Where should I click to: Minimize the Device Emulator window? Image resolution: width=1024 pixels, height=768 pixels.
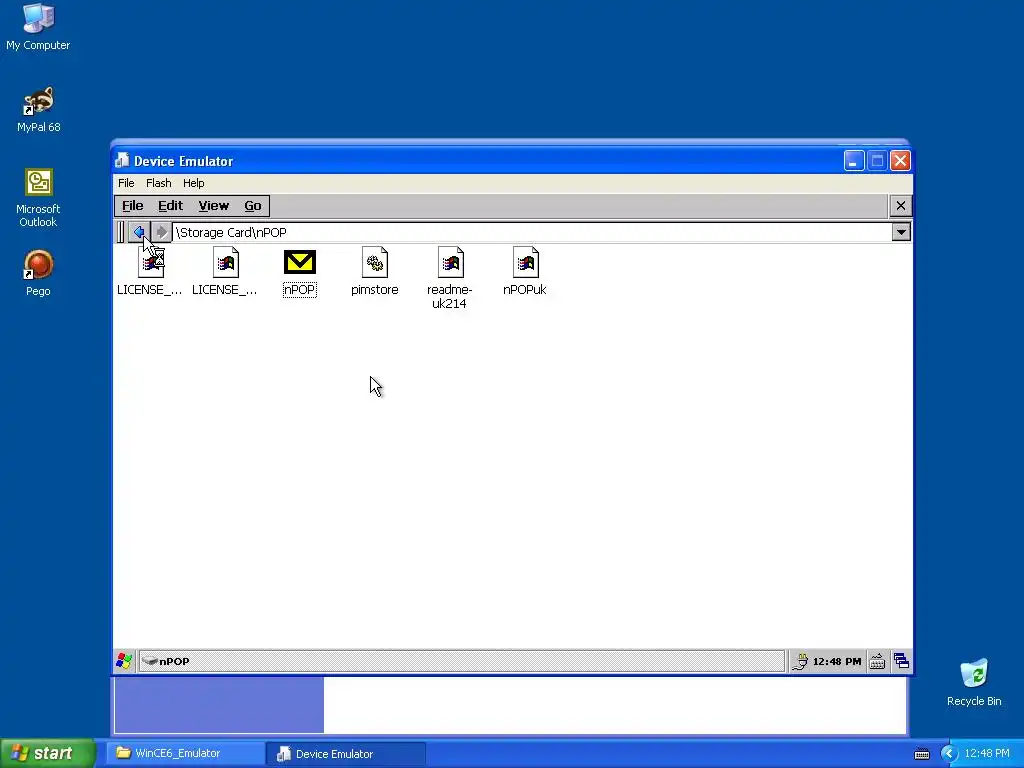click(x=854, y=161)
